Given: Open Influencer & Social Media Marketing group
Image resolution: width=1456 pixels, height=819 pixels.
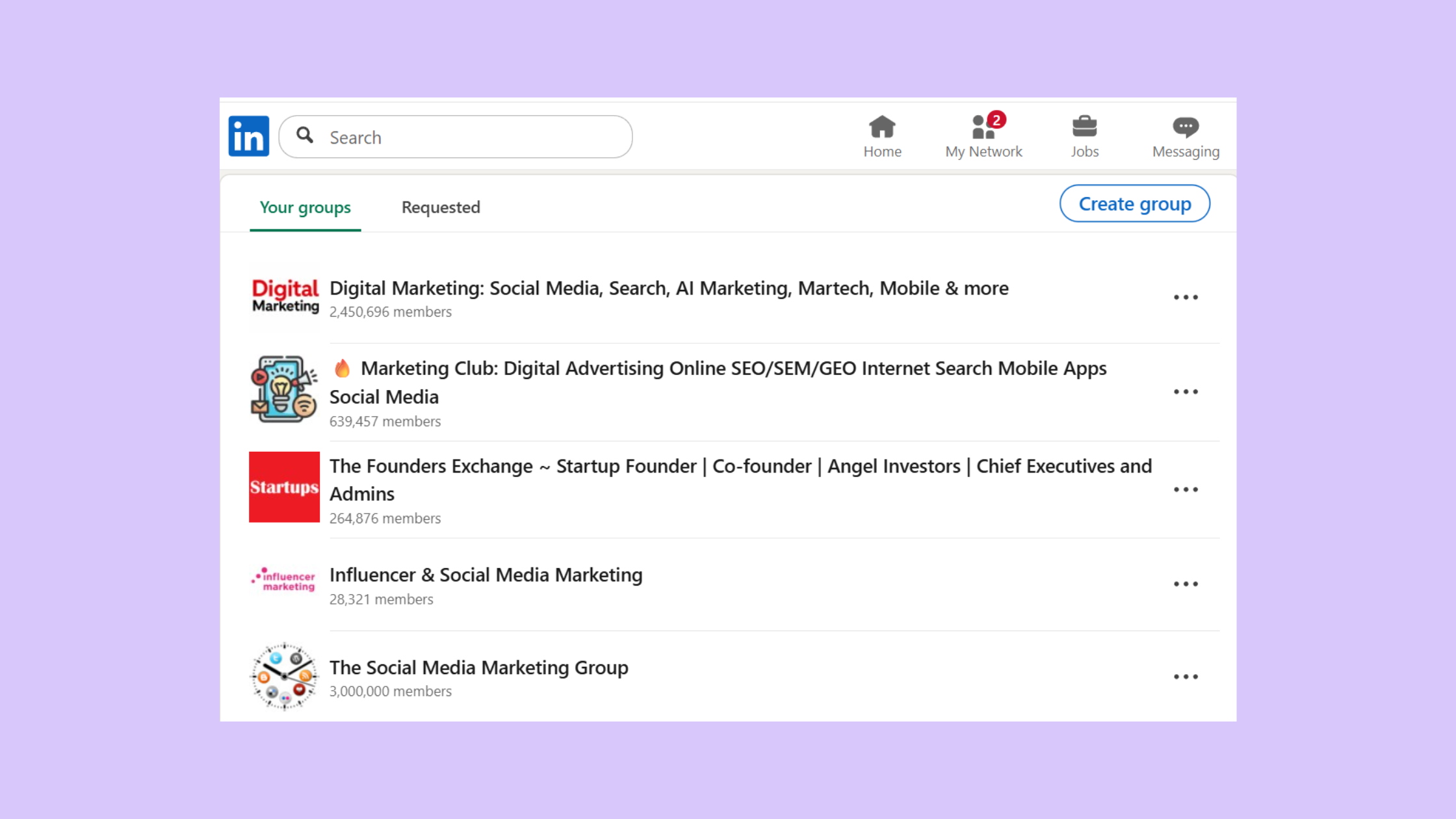Looking at the screenshot, I should coord(486,575).
